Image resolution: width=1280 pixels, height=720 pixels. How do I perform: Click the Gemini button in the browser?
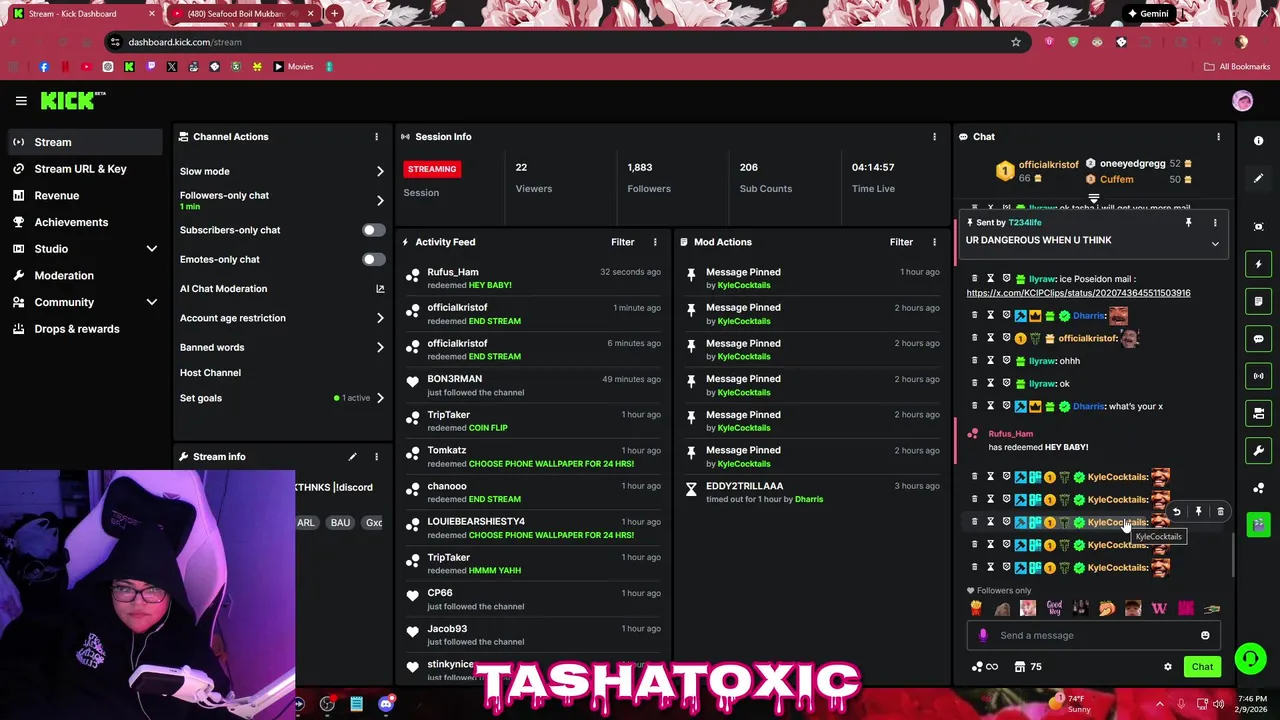(1147, 14)
